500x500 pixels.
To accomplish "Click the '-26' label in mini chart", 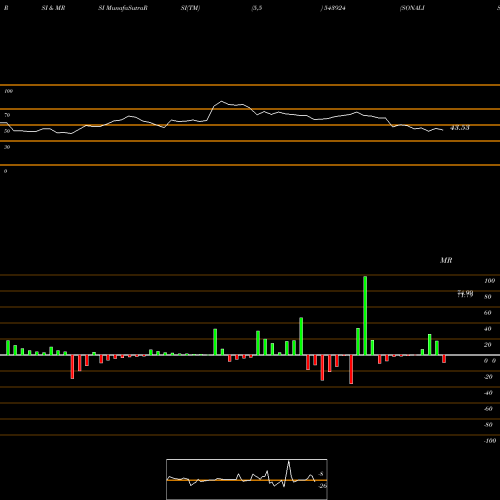I will [x=323, y=486].
